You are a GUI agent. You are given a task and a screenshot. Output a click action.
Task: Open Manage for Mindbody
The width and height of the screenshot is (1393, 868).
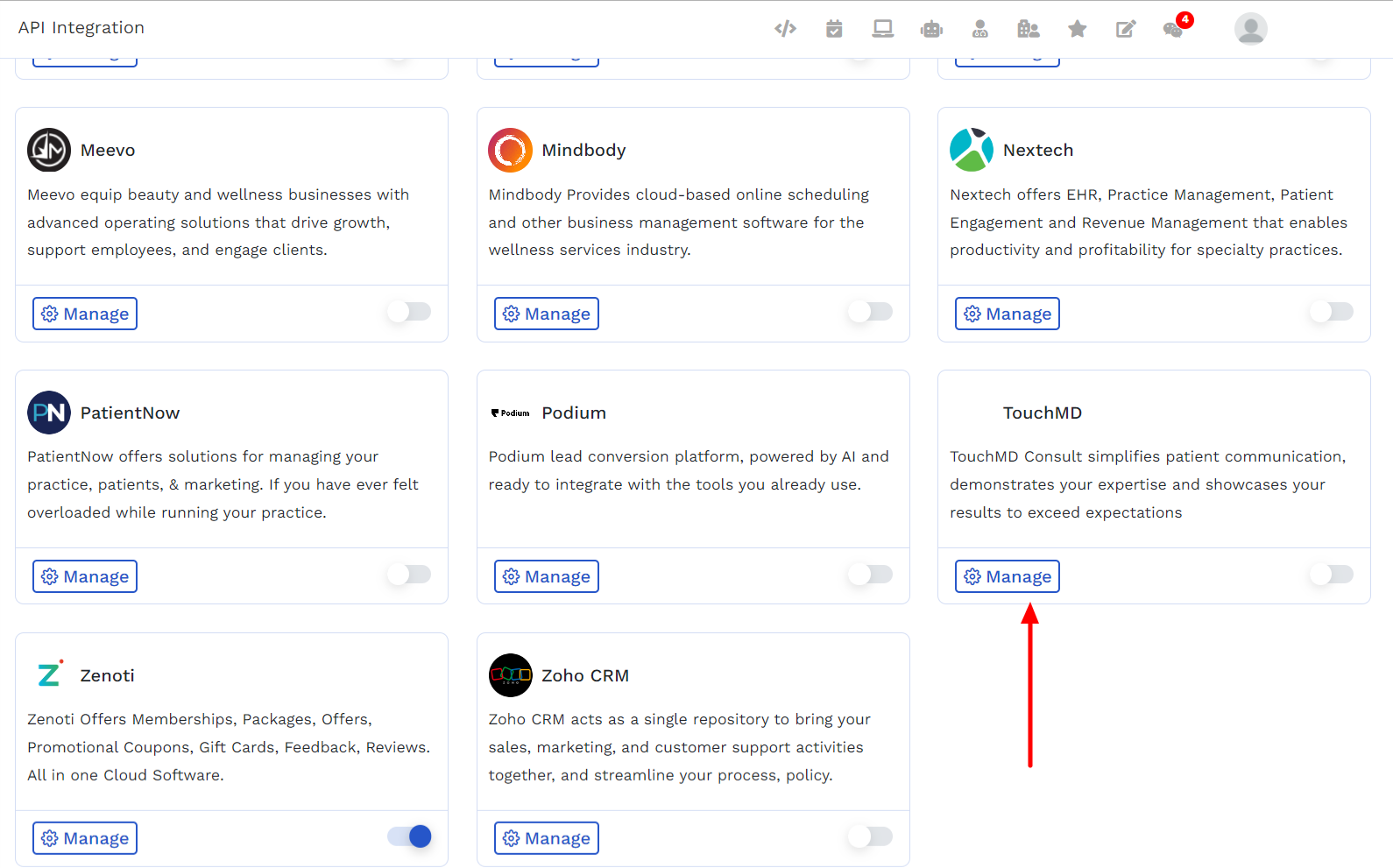(547, 314)
